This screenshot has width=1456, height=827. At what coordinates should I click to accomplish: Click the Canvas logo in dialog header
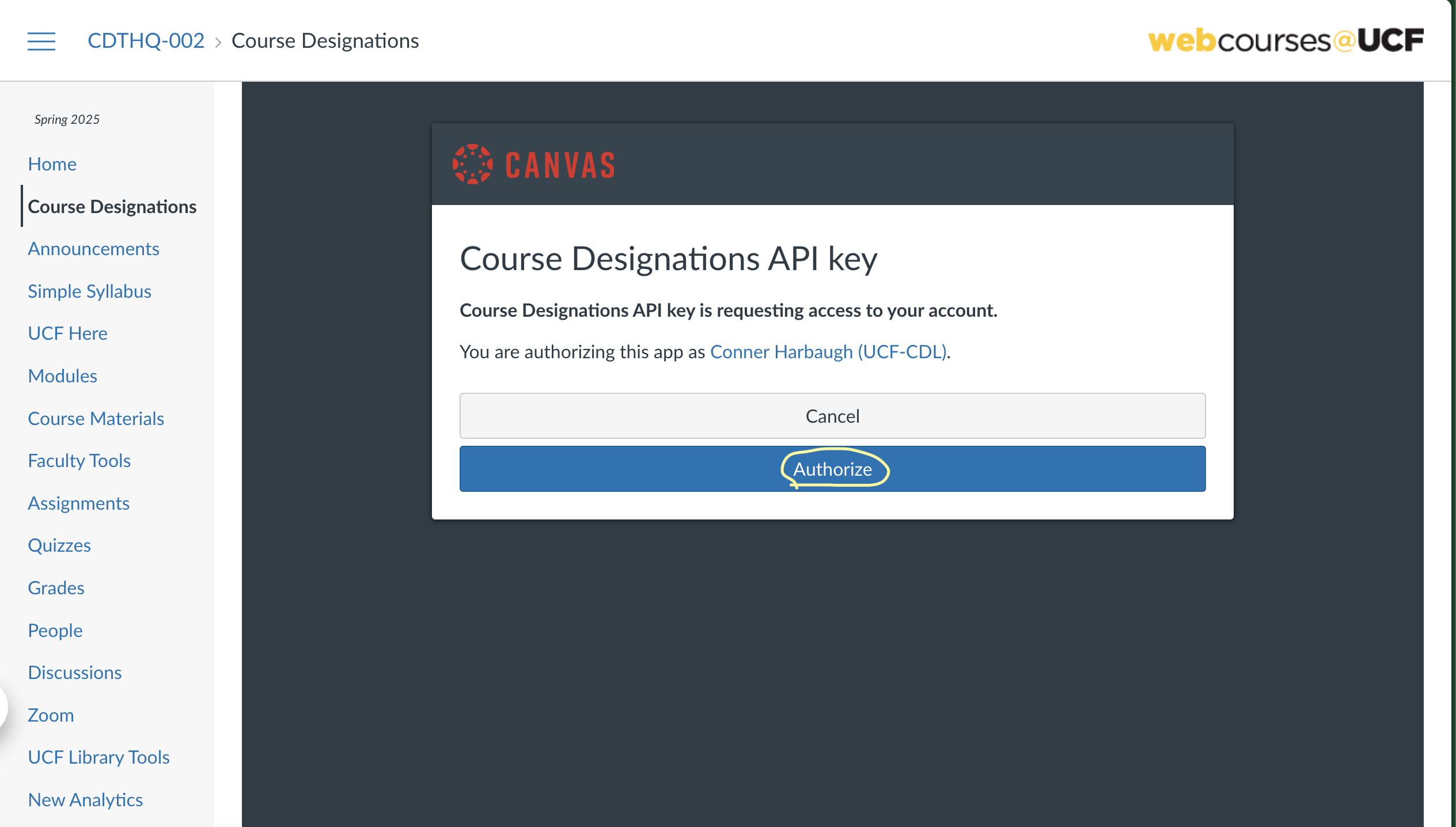[x=534, y=164]
